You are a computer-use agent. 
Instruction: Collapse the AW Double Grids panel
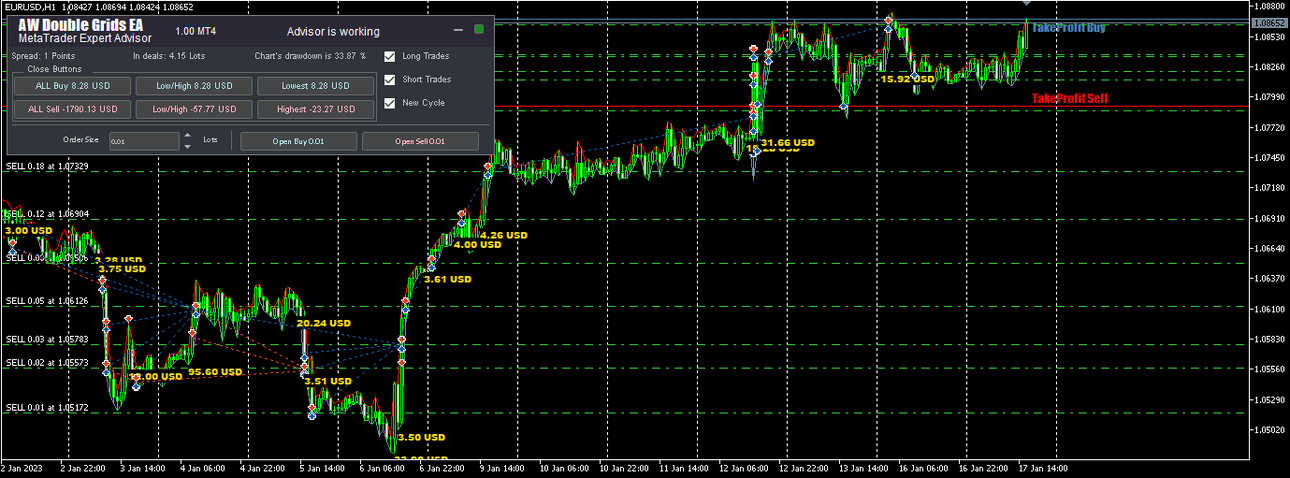458,30
